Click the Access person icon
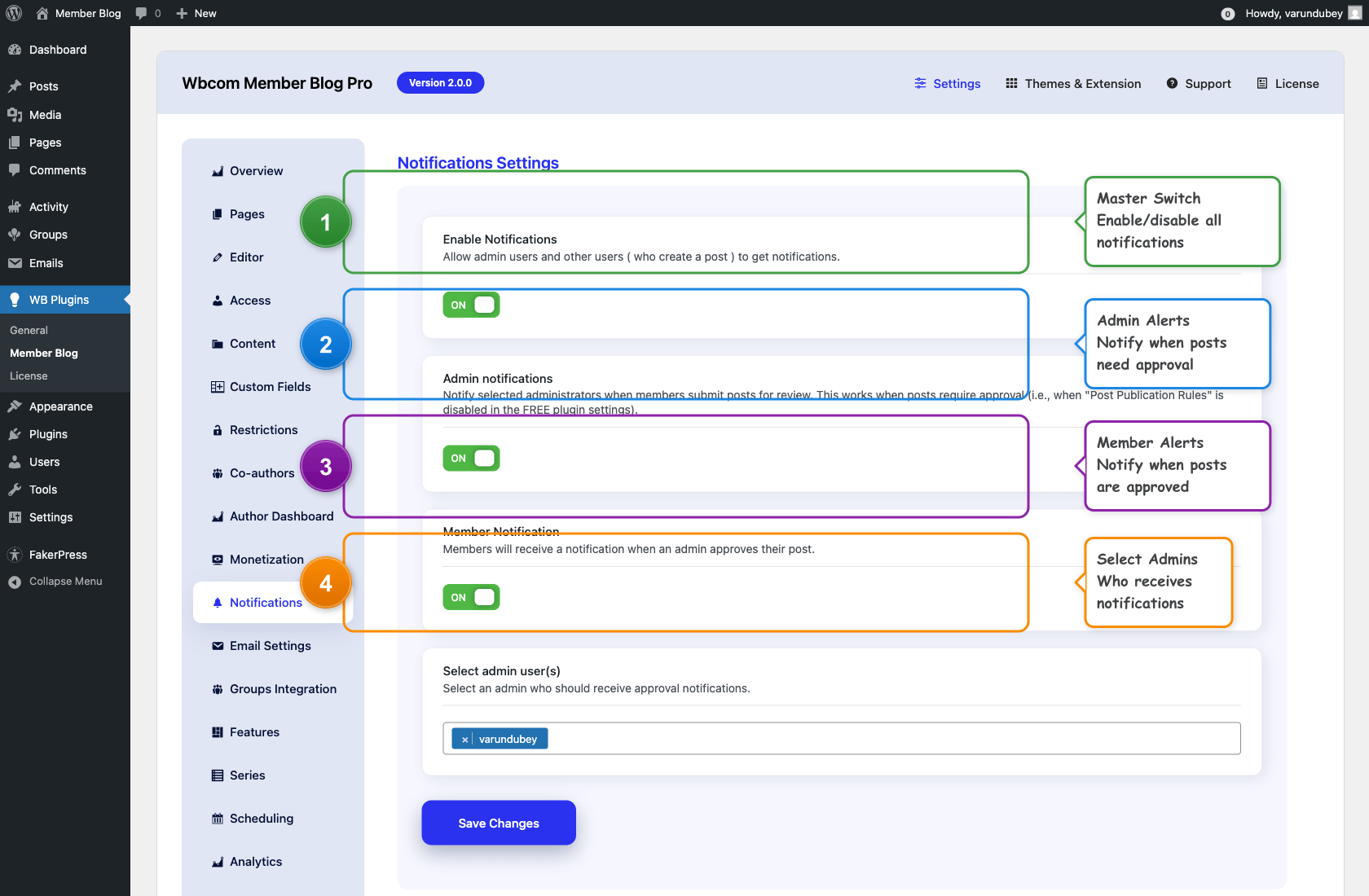 (x=218, y=301)
